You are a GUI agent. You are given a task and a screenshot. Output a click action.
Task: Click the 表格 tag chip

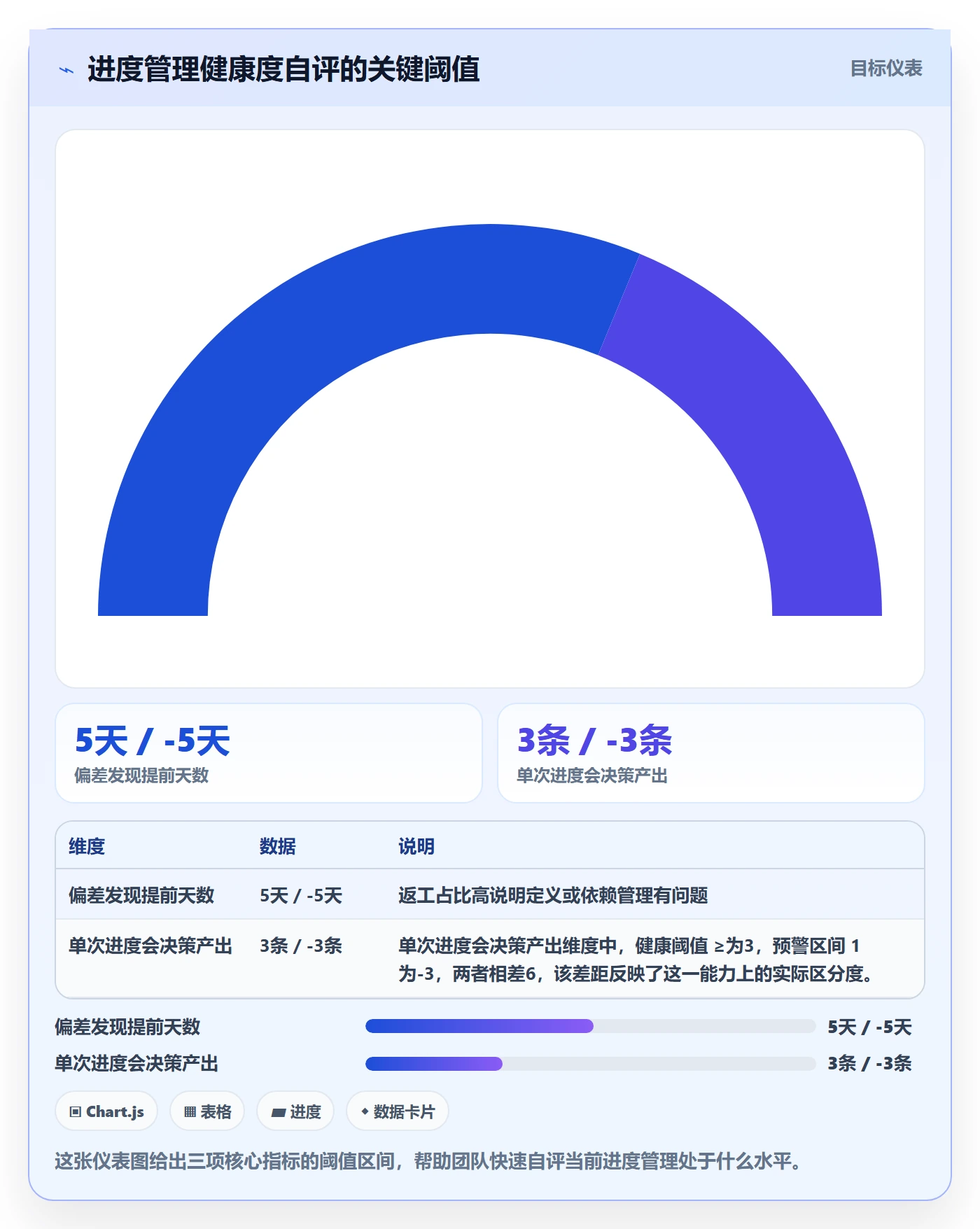click(207, 1111)
